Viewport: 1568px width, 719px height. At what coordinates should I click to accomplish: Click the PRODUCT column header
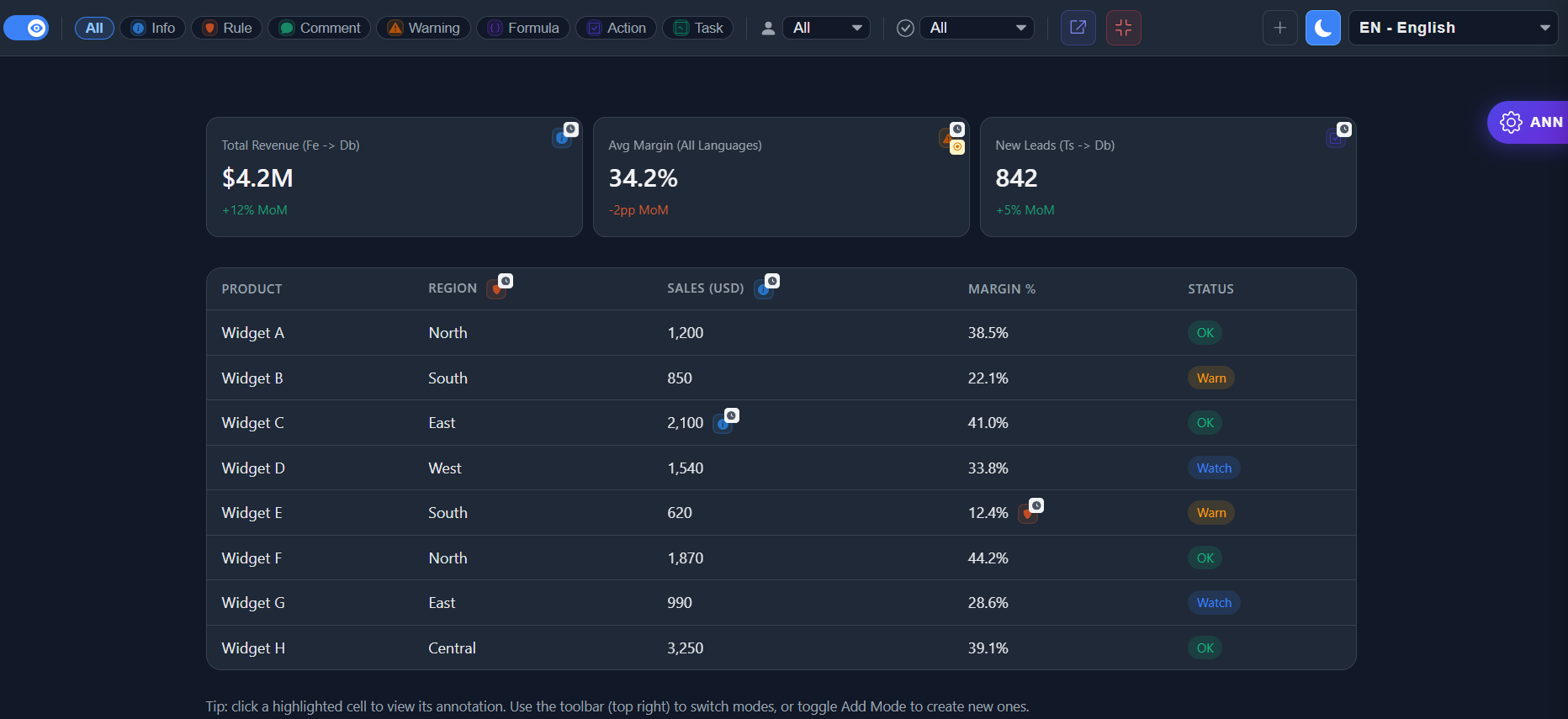coord(252,289)
